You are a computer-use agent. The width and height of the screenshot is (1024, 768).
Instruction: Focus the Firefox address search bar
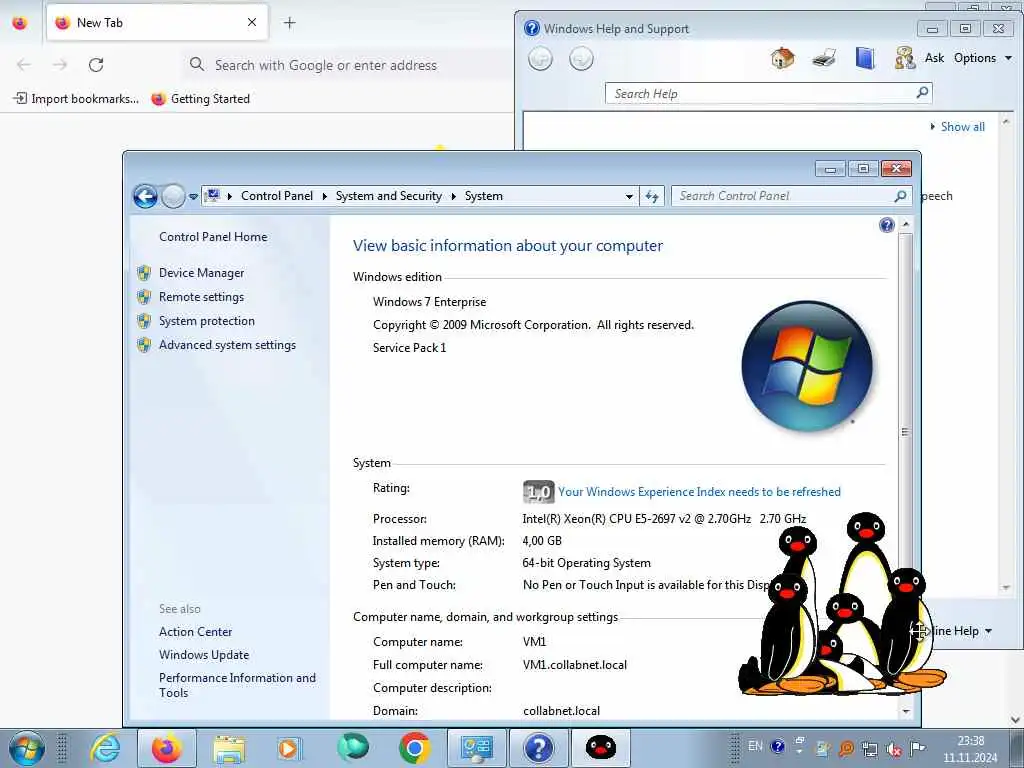click(346, 65)
